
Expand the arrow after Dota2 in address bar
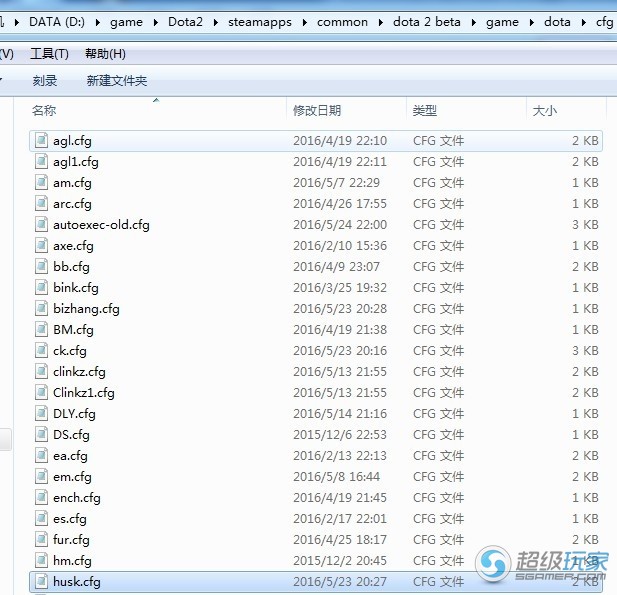tap(216, 22)
